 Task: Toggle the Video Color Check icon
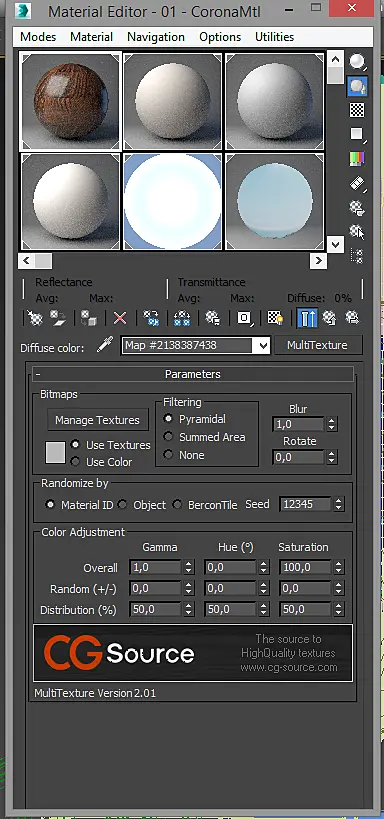[x=357, y=158]
